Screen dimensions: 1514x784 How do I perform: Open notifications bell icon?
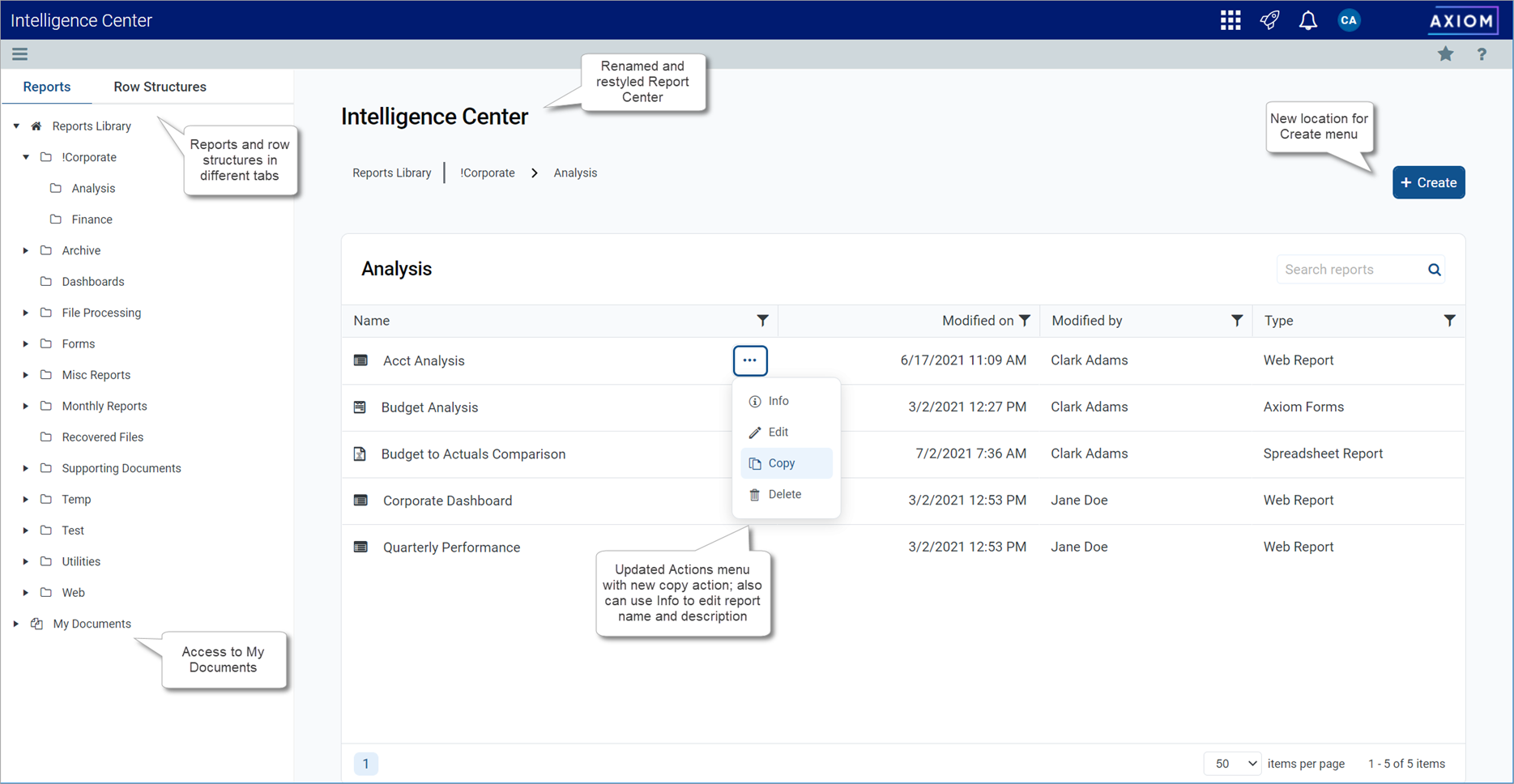coord(1307,20)
